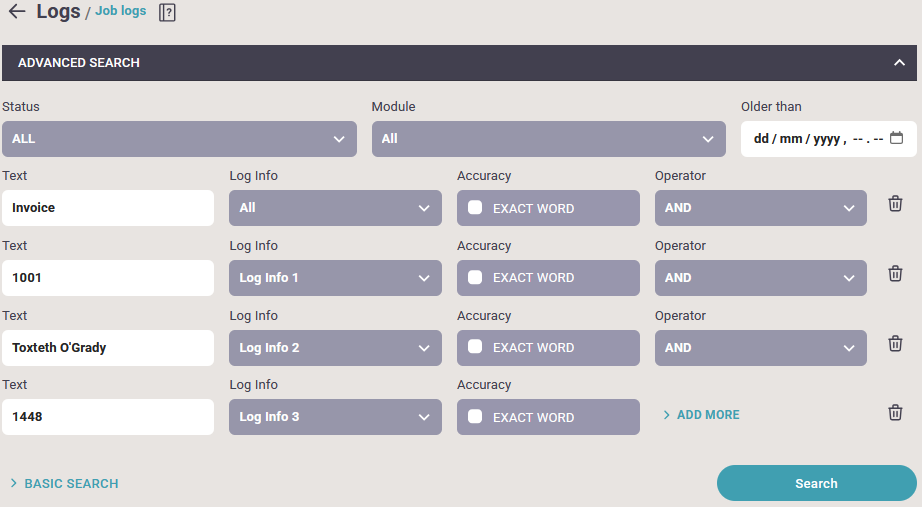922x507 pixels.
Task: Follow the Job logs breadcrumb link
Action: 121,11
